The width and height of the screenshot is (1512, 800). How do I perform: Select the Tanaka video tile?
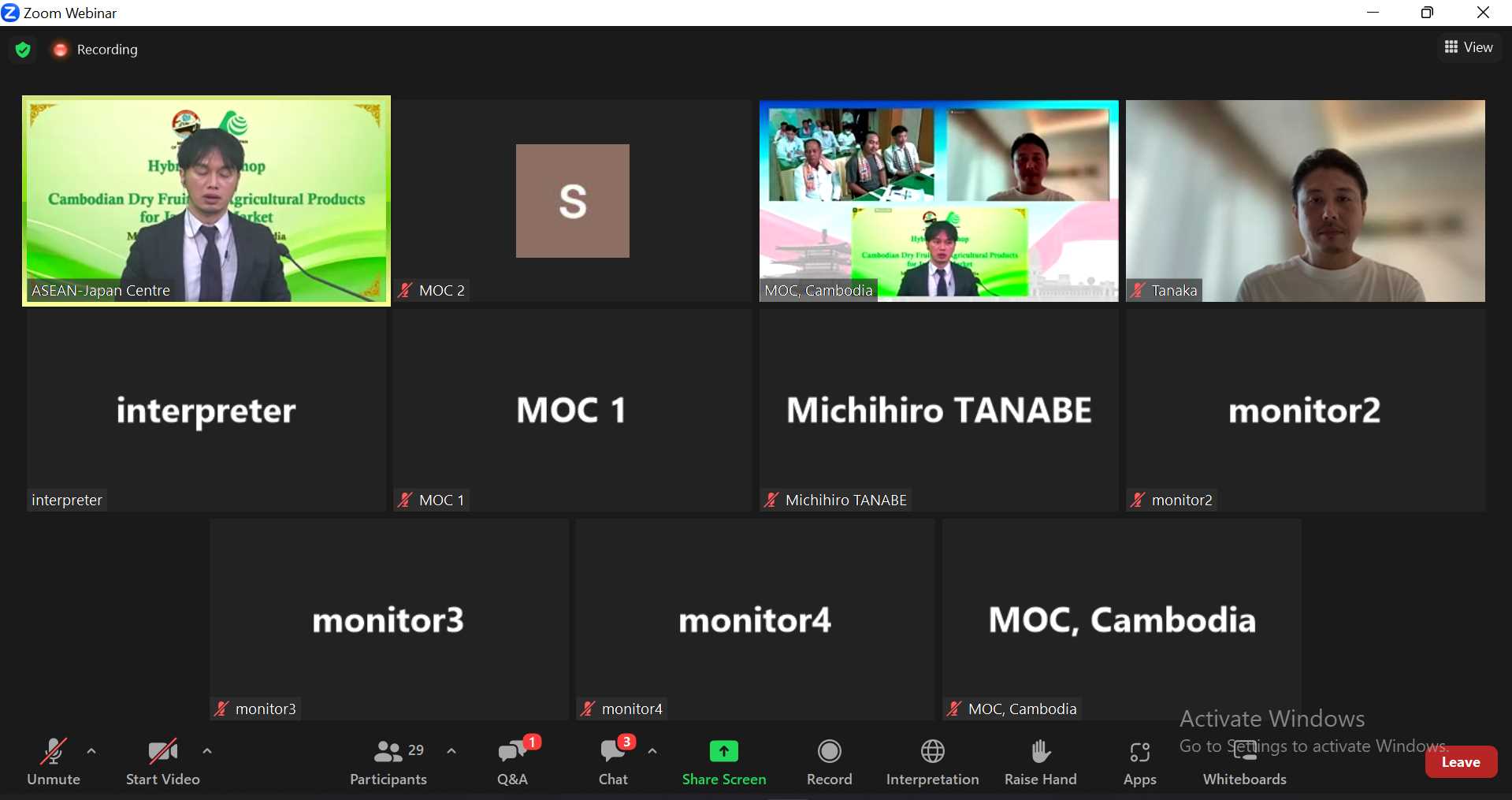point(1306,201)
